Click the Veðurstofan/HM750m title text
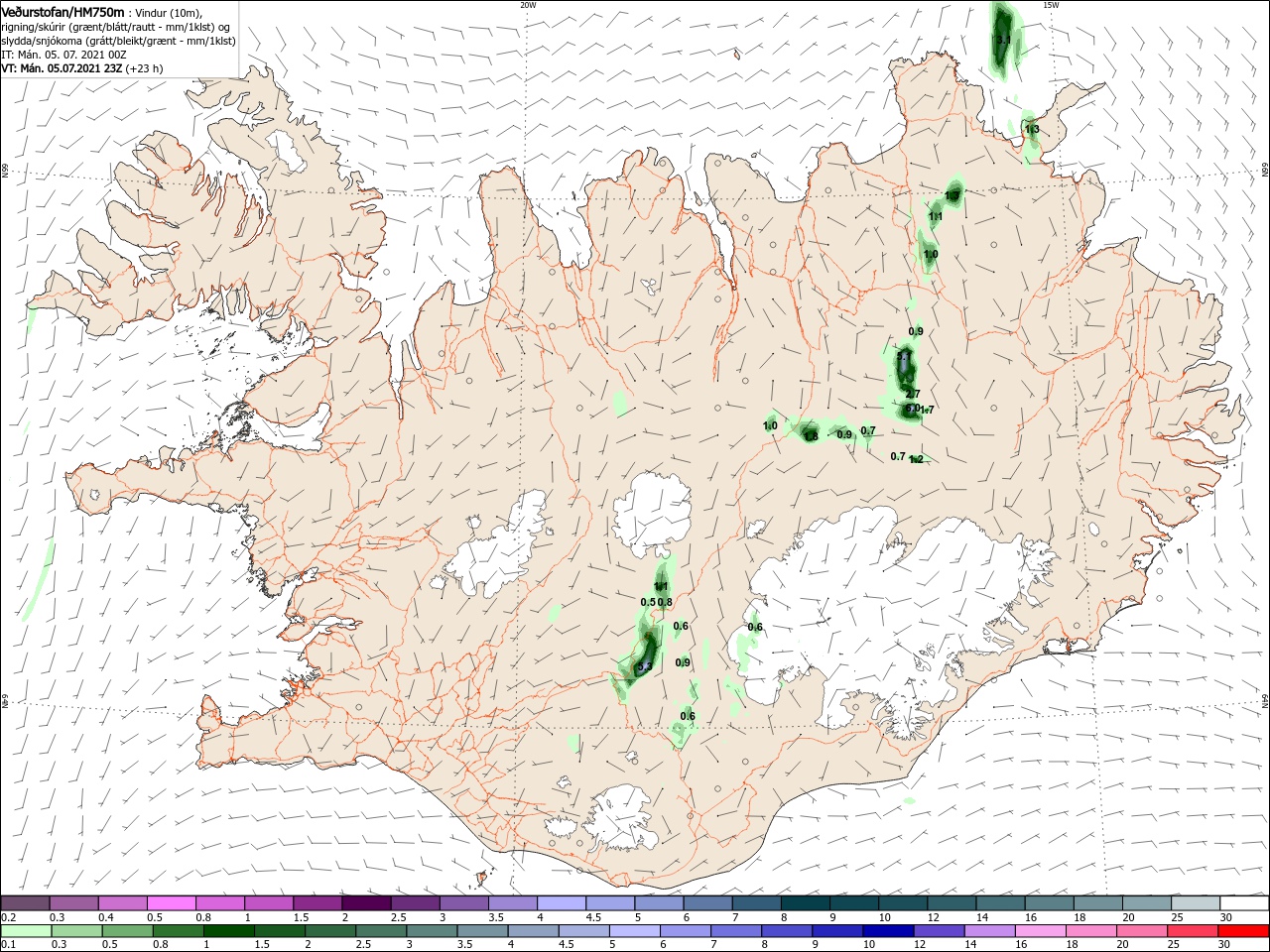1270x952 pixels. (x=63, y=11)
